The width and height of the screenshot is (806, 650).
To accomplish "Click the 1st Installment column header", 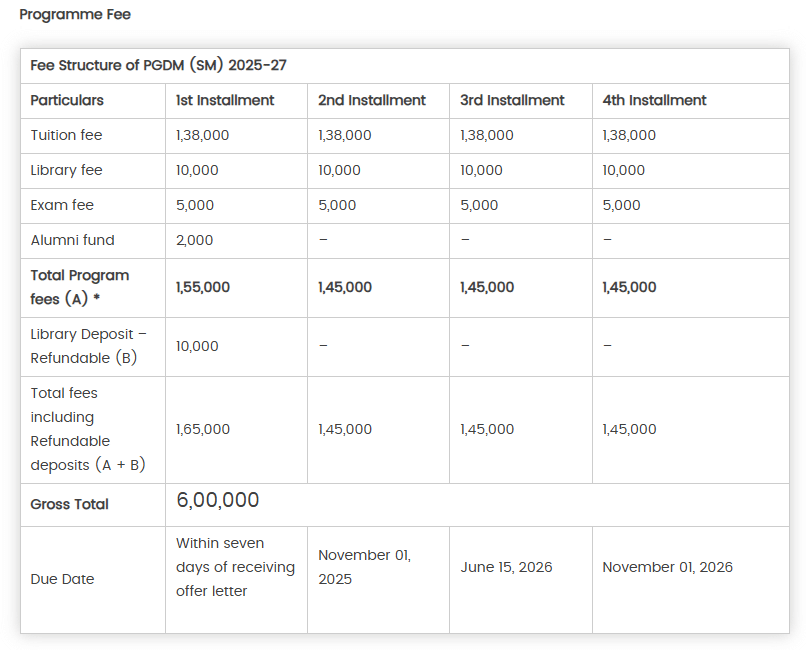I will pyautogui.click(x=225, y=100).
